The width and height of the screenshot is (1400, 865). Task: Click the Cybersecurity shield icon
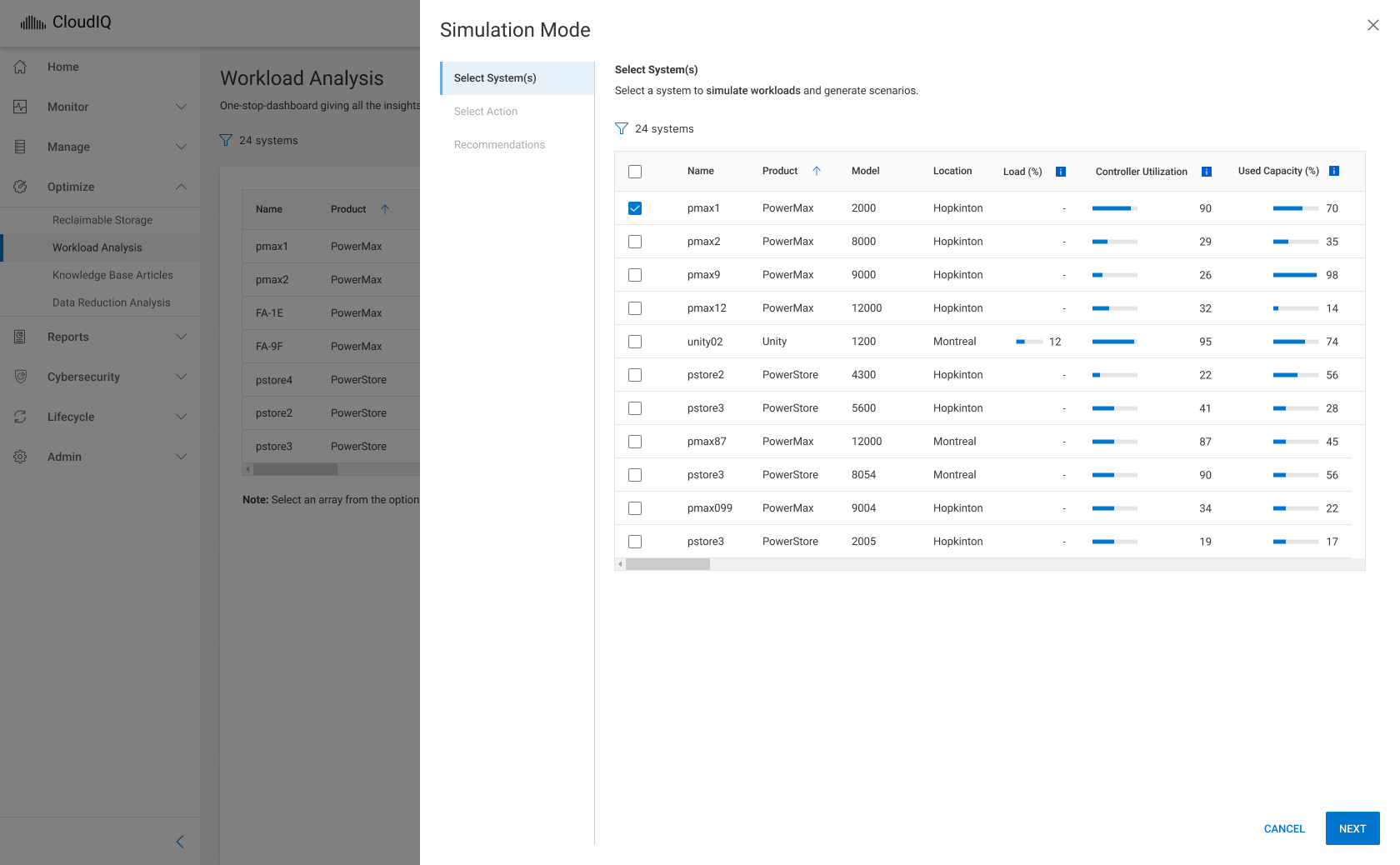click(x=21, y=377)
